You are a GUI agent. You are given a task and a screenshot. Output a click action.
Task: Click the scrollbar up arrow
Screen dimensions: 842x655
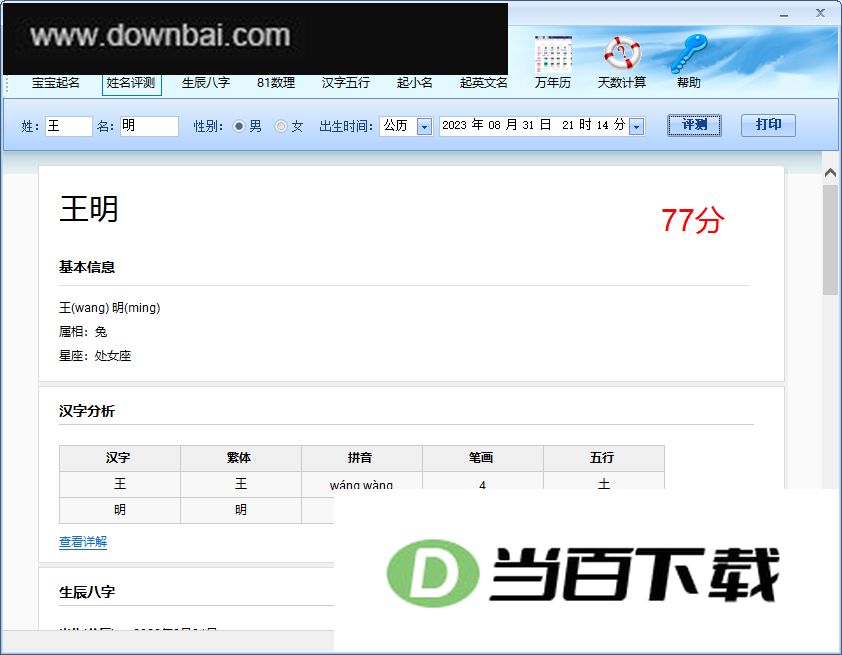pyautogui.click(x=830, y=173)
